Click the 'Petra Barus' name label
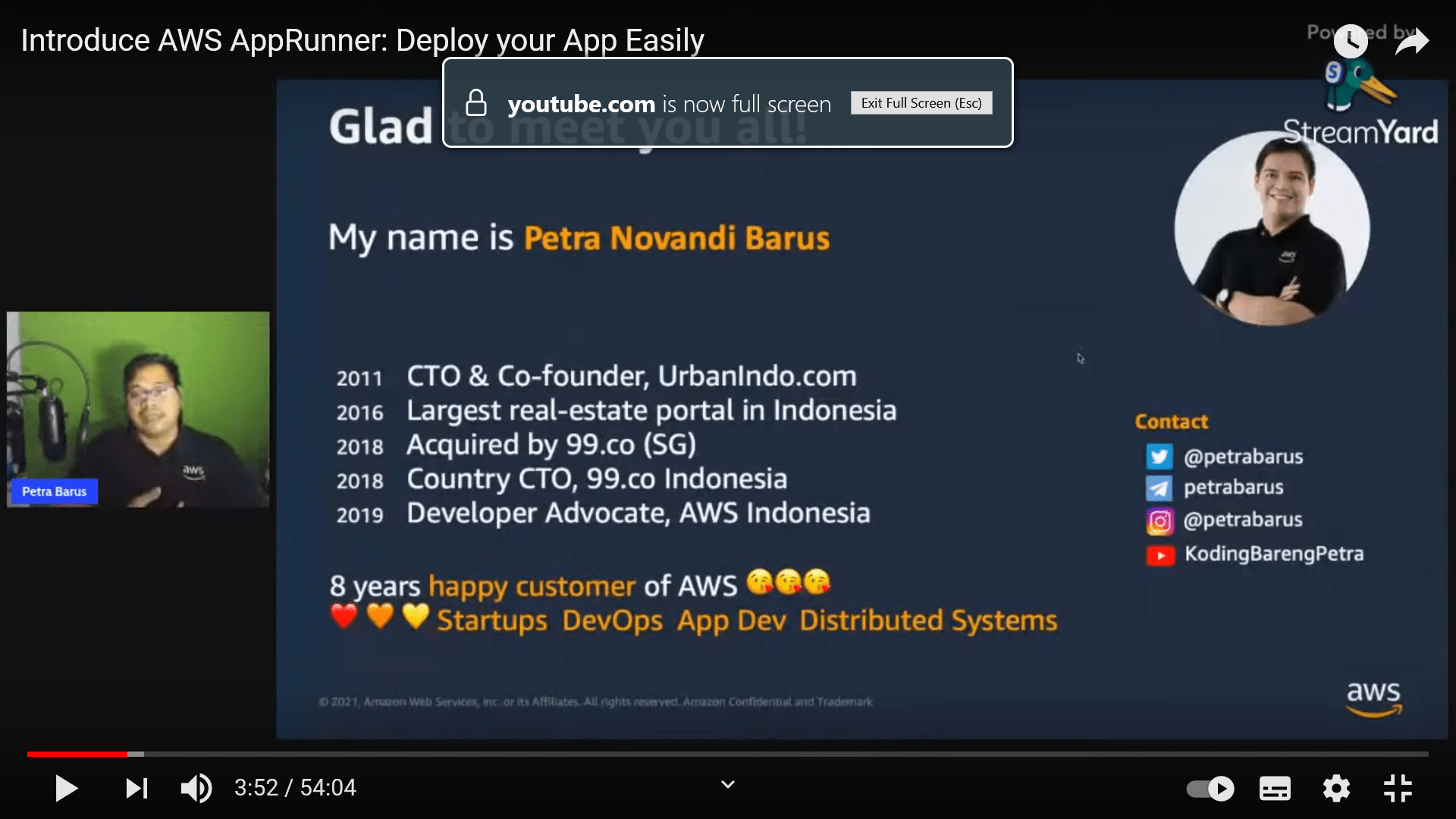The image size is (1456, 819). click(x=54, y=491)
